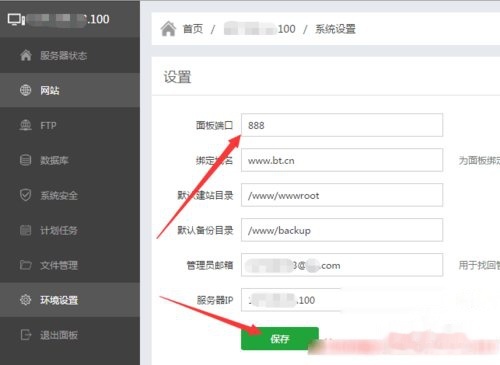The width and height of the screenshot is (500, 365).
Task: Select the /www/wwwroot directory field
Action: [x=342, y=195]
